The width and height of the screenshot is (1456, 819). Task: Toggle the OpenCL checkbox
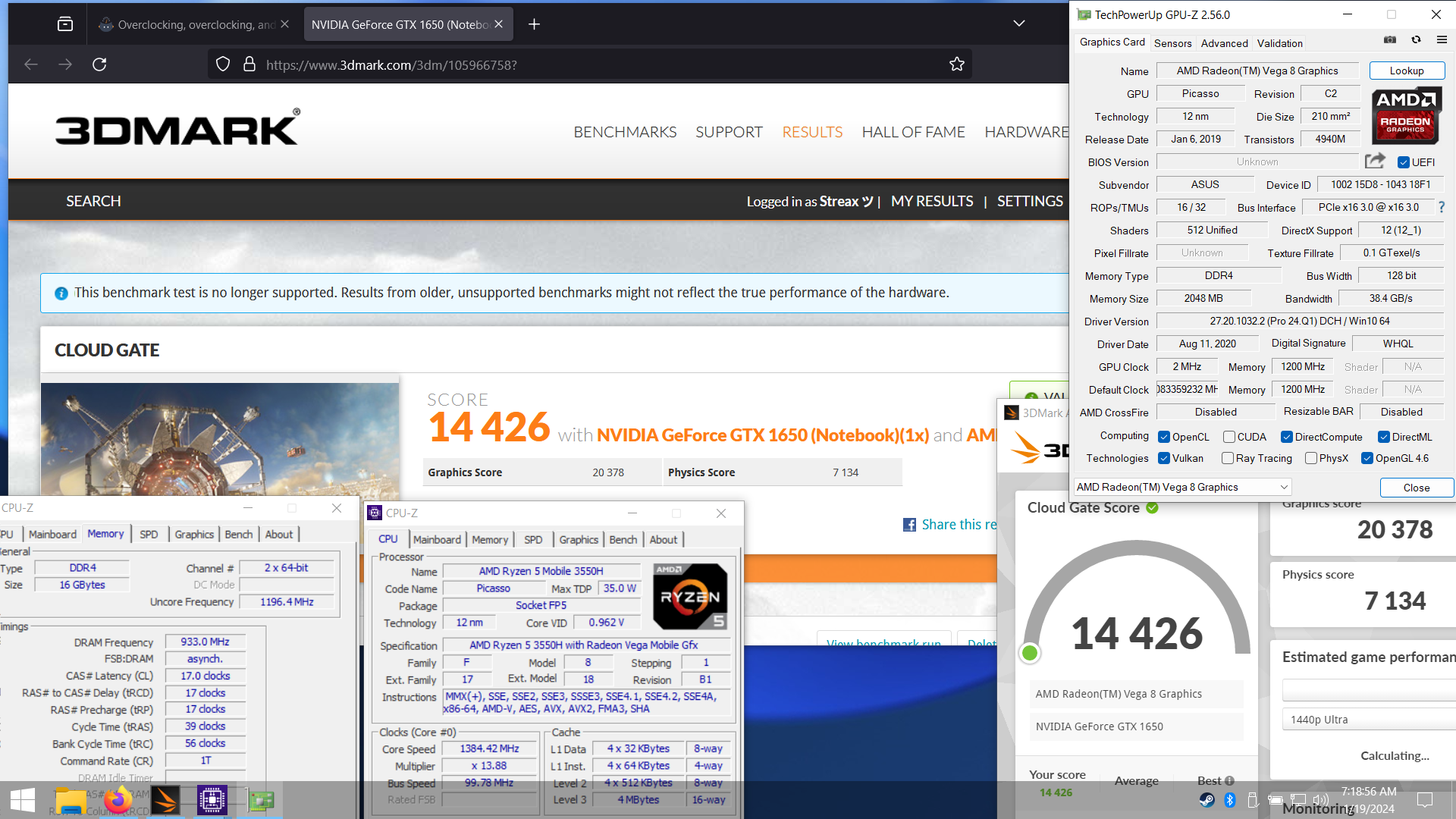coord(1164,437)
